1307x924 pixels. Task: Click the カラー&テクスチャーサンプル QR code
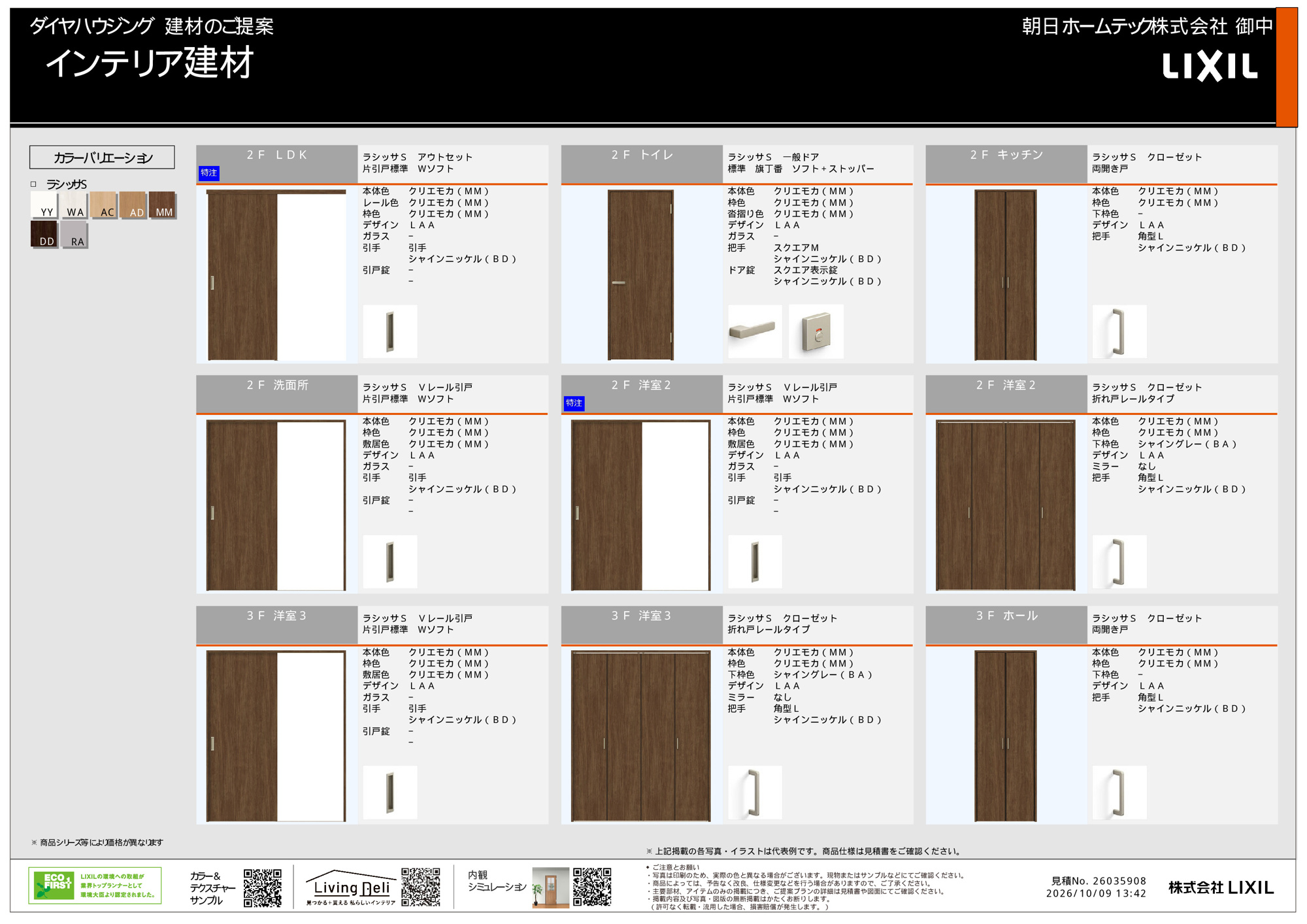pos(263,888)
